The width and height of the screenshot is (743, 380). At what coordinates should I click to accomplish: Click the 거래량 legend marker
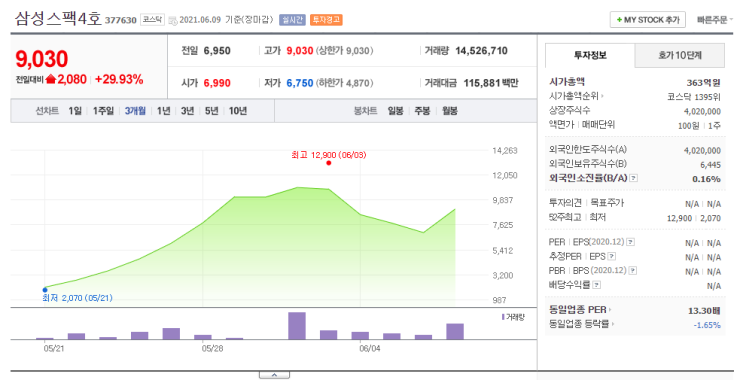[503, 317]
